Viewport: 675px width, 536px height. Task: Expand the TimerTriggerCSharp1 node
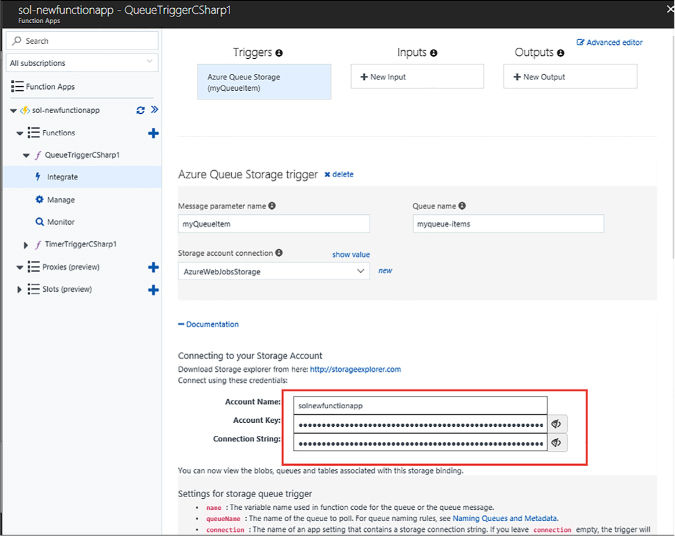tap(26, 245)
